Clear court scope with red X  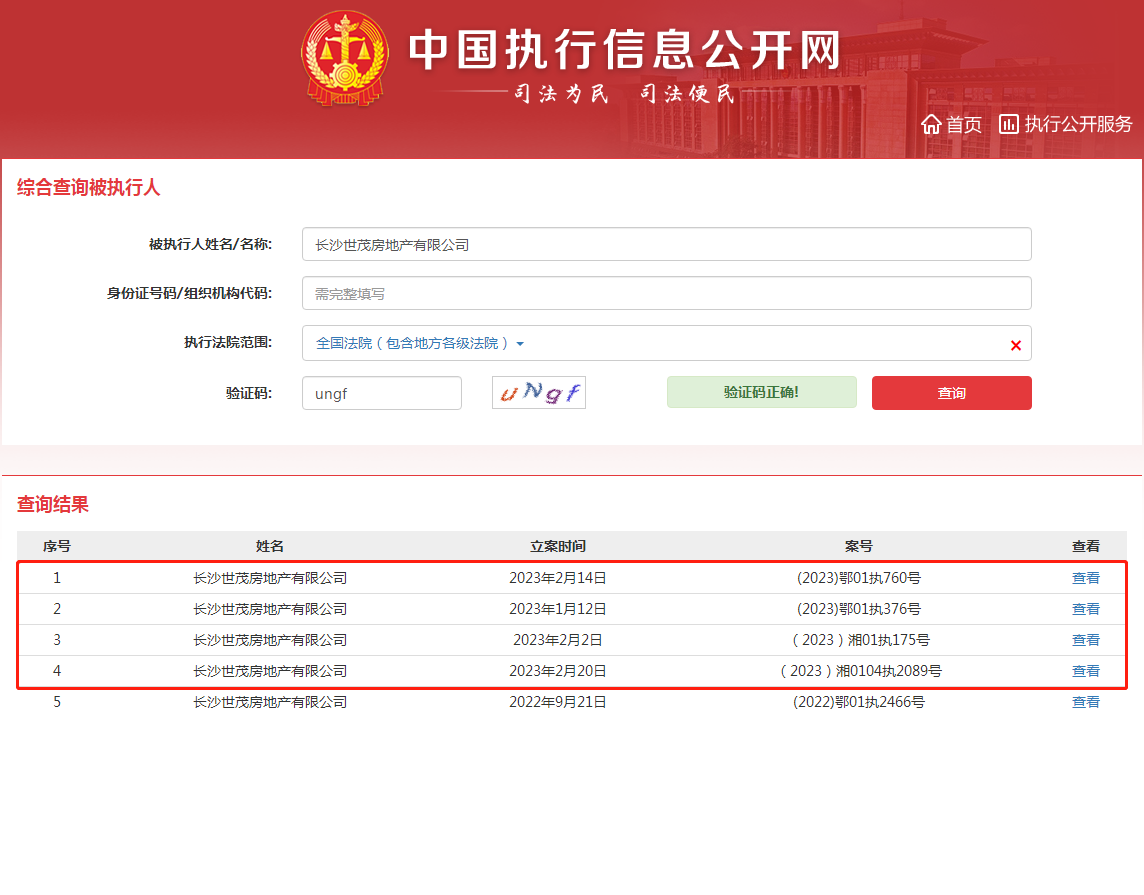coord(1016,345)
